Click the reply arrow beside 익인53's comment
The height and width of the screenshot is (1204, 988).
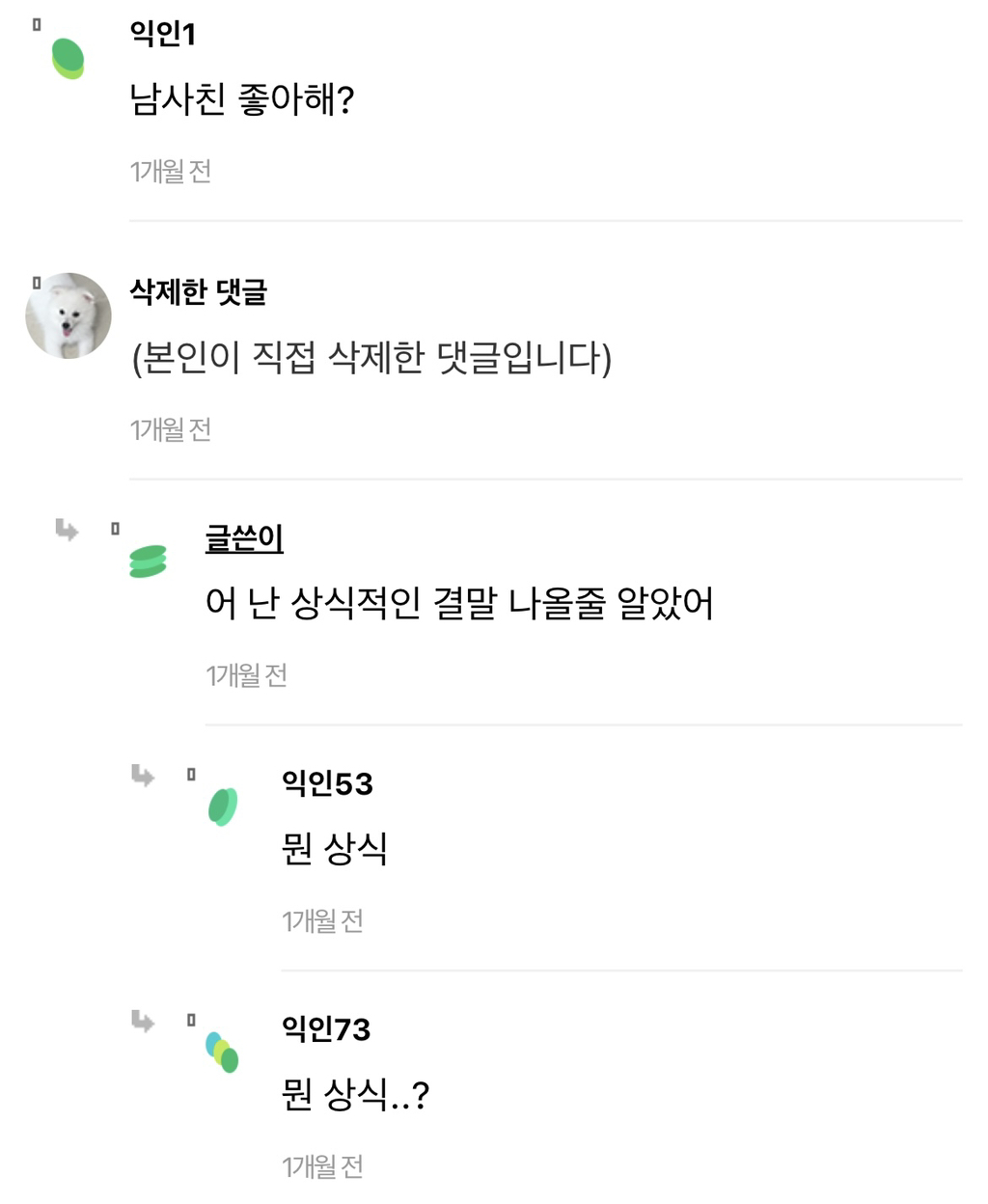pos(143,775)
